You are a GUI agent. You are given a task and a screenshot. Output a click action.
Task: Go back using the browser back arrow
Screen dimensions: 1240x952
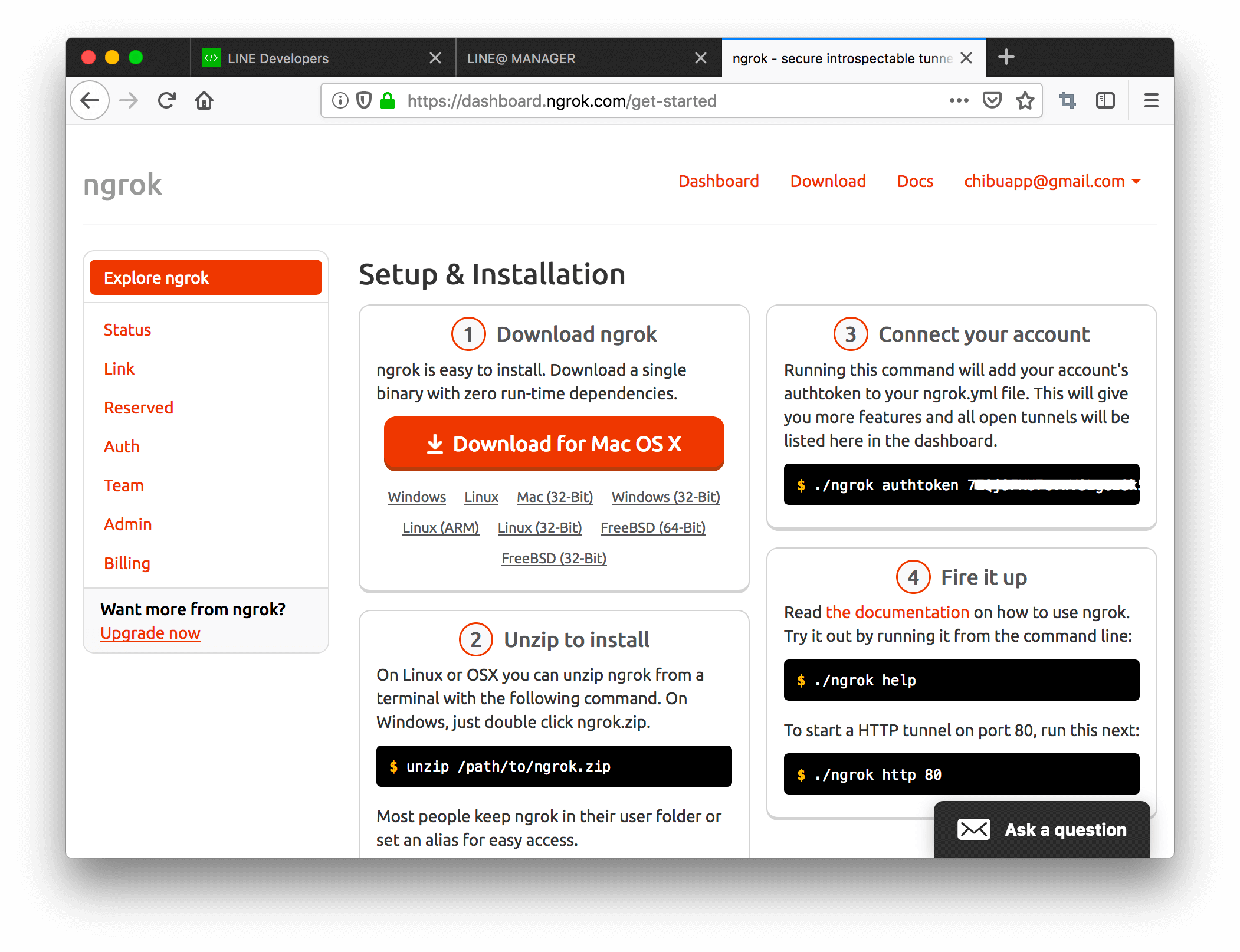pos(90,101)
